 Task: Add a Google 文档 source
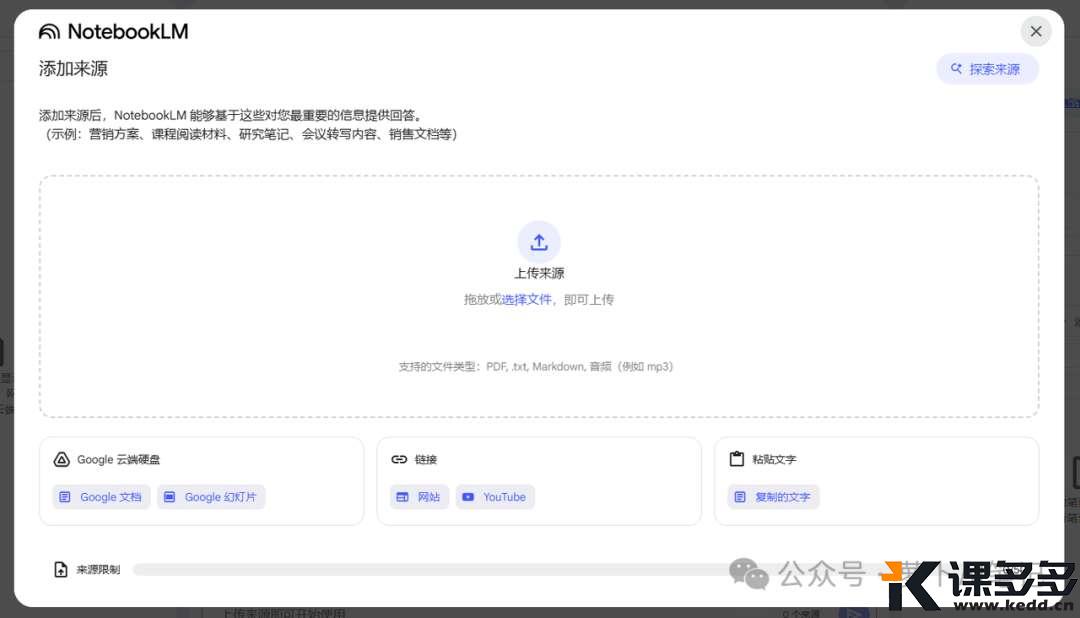click(101, 497)
